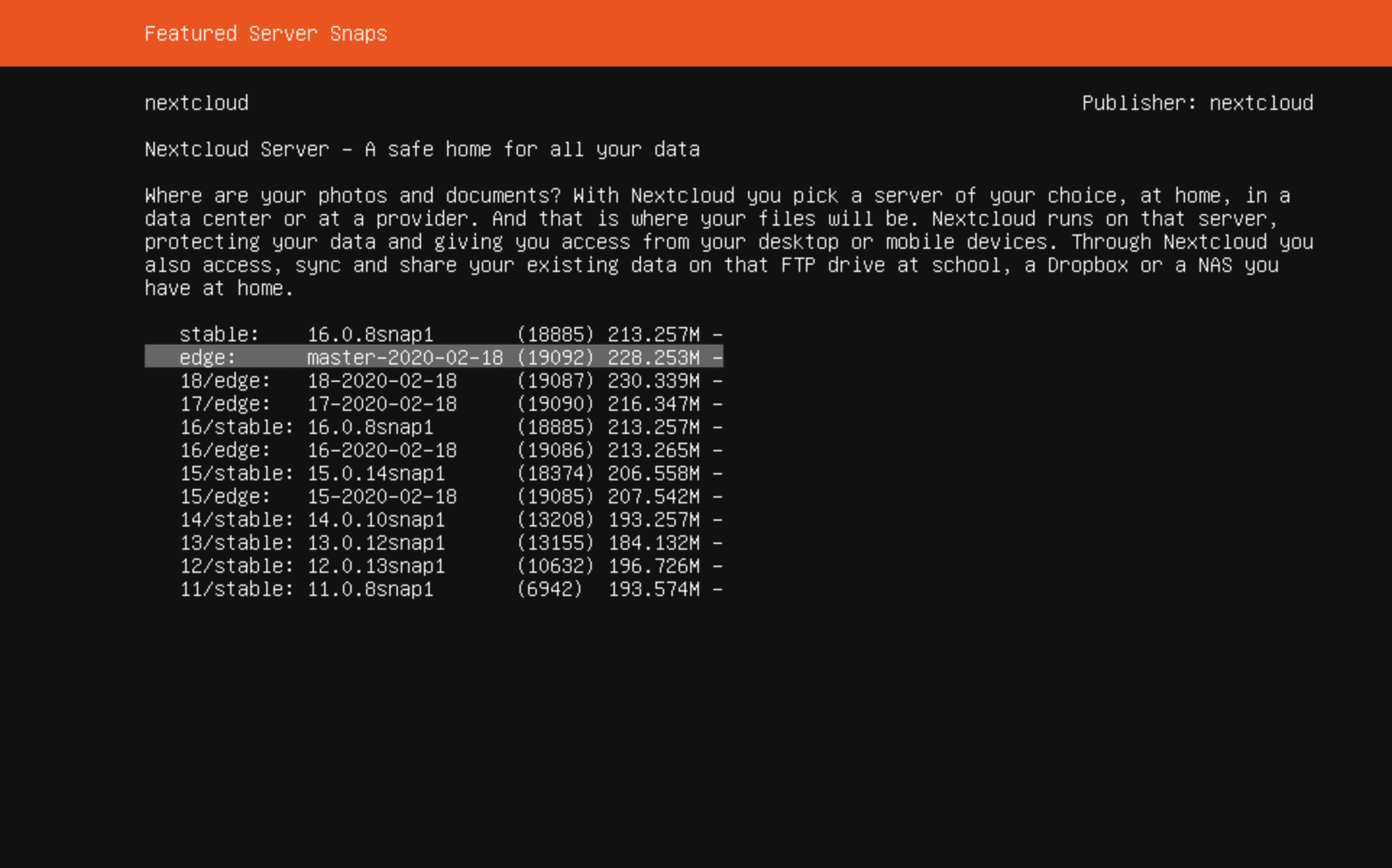Select version 14.0.10snap1
This screenshot has height=868, width=1392.
(x=376, y=519)
